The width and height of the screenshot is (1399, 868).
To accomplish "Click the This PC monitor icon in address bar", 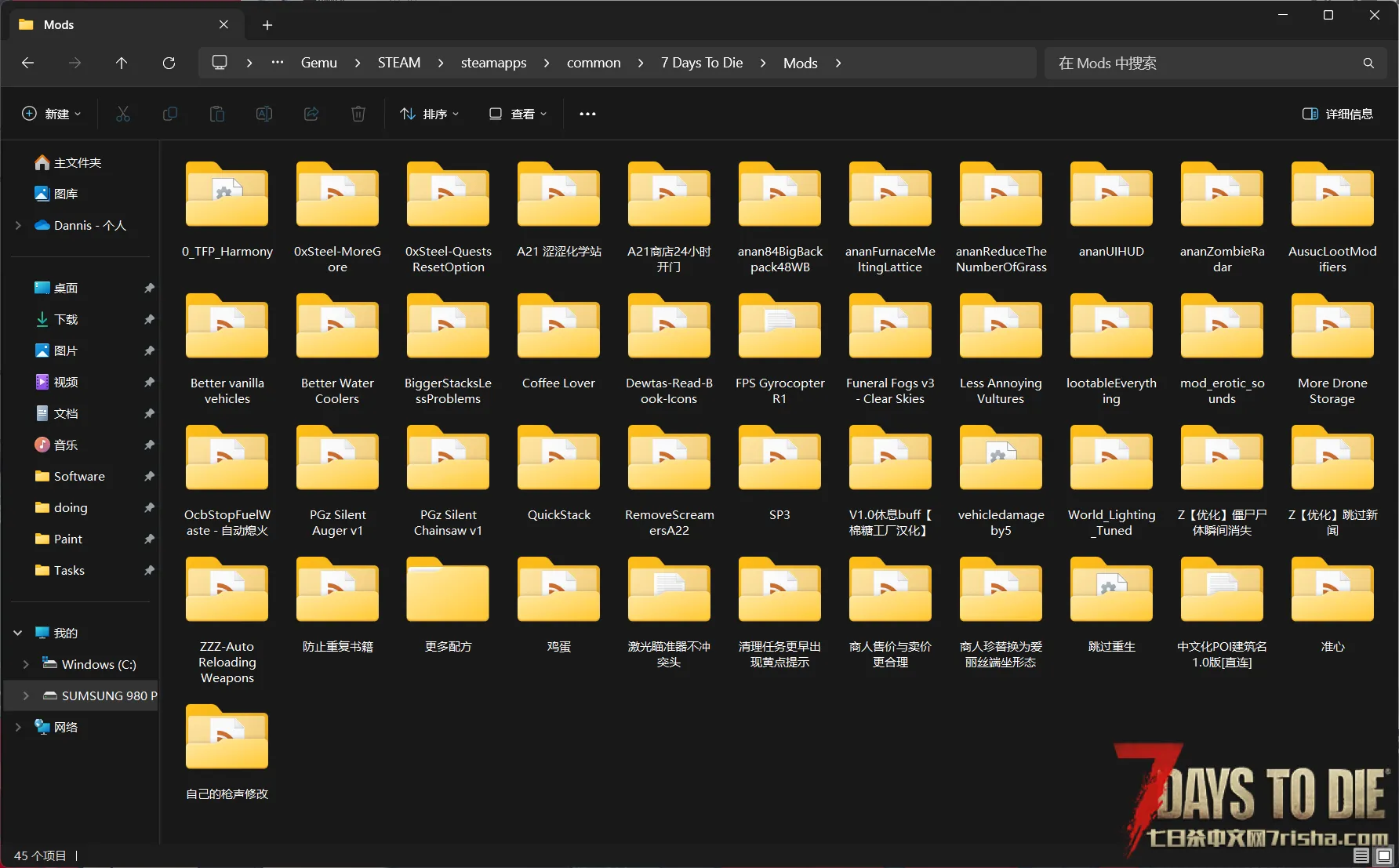I will (x=220, y=62).
